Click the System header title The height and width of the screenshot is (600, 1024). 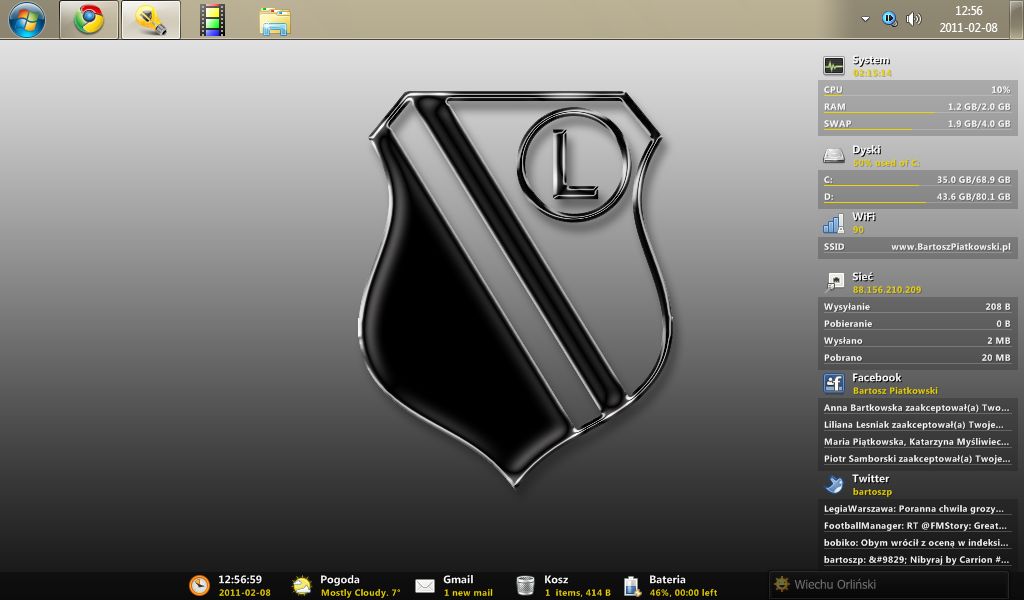click(871, 60)
